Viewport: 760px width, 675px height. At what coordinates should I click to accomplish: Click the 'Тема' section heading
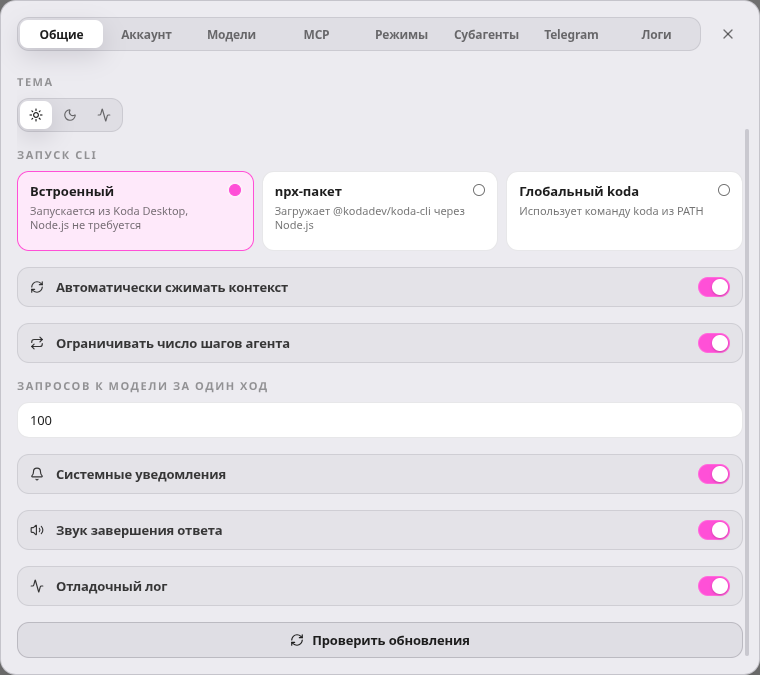point(35,82)
